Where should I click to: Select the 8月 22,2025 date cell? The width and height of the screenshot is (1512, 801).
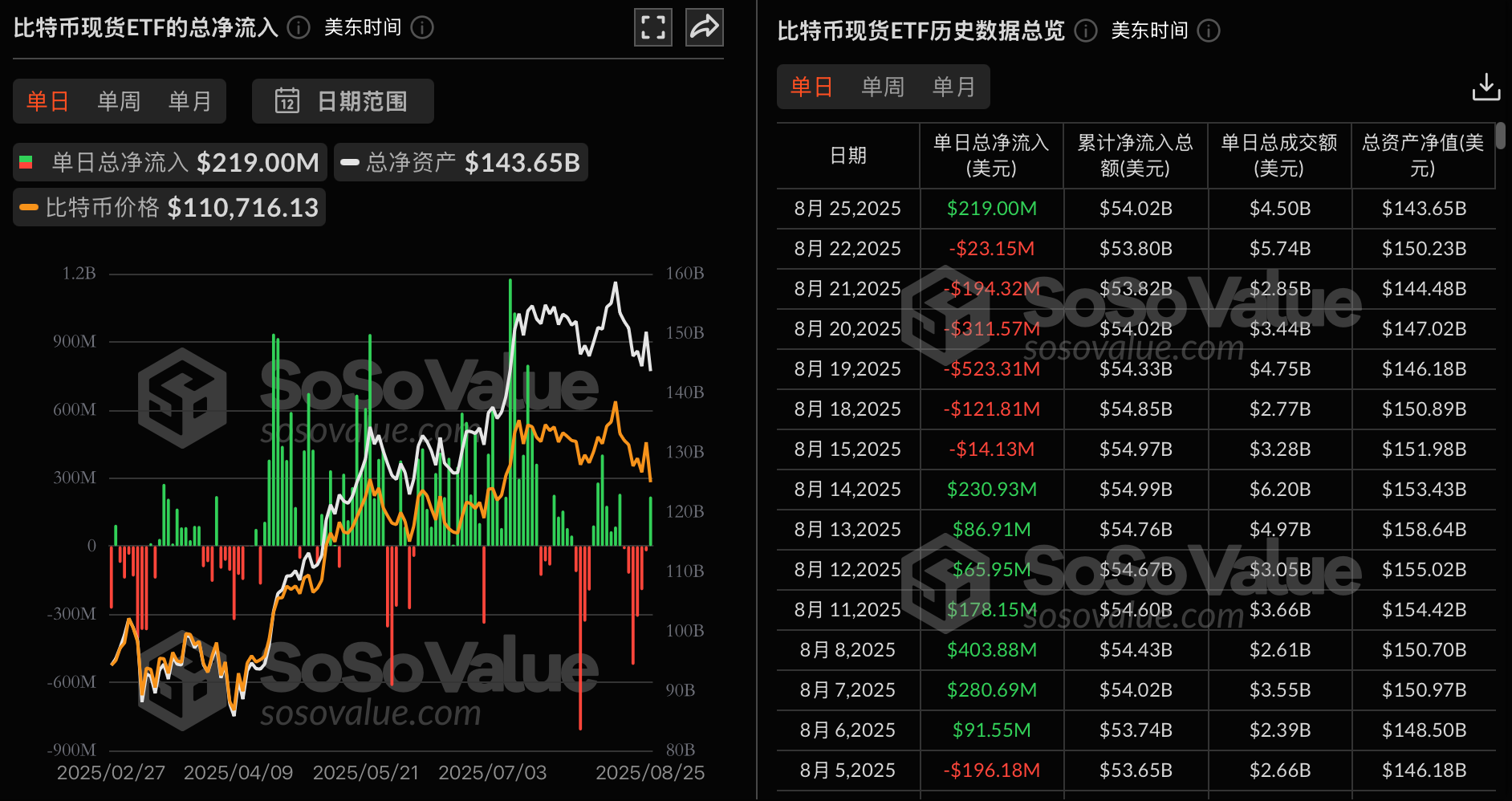(x=847, y=249)
